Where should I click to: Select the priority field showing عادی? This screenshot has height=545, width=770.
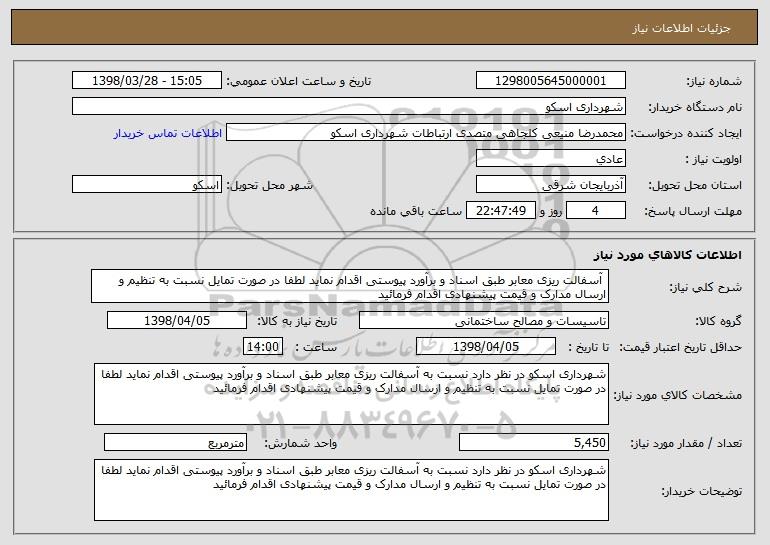[x=550, y=159]
